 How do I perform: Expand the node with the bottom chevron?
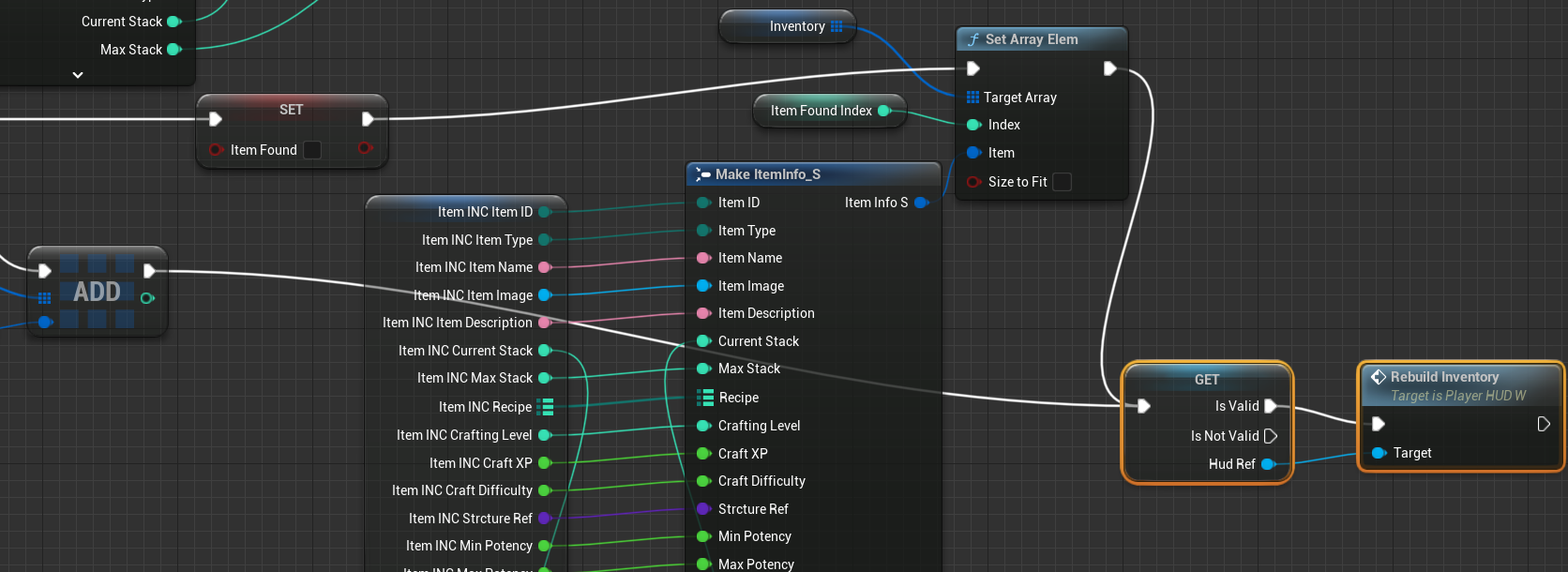pos(78,75)
